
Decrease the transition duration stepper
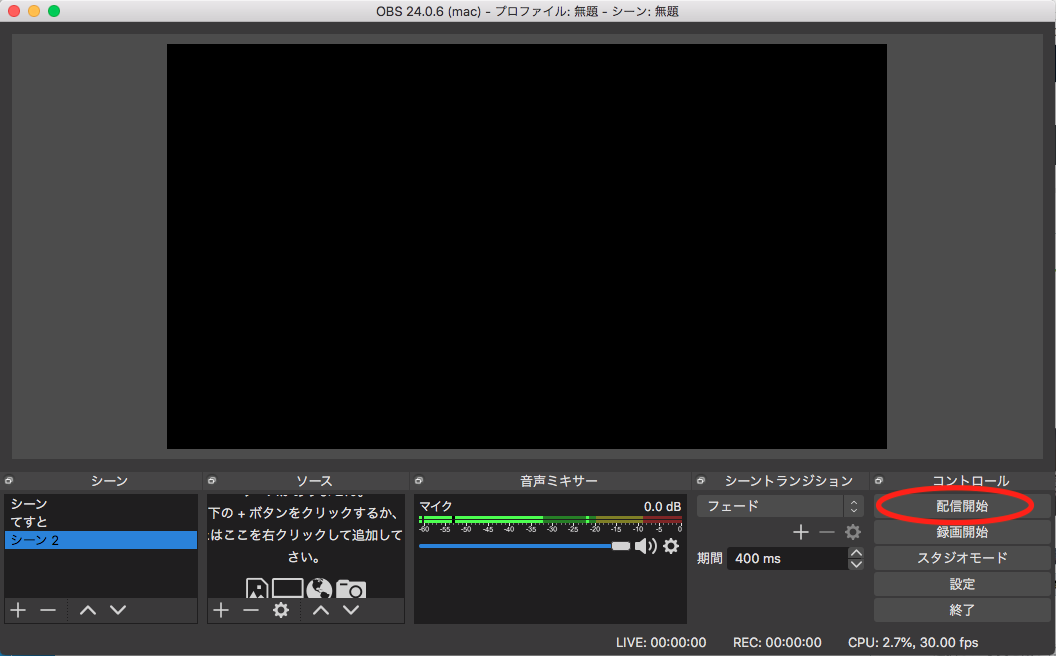pyautogui.click(x=856, y=564)
